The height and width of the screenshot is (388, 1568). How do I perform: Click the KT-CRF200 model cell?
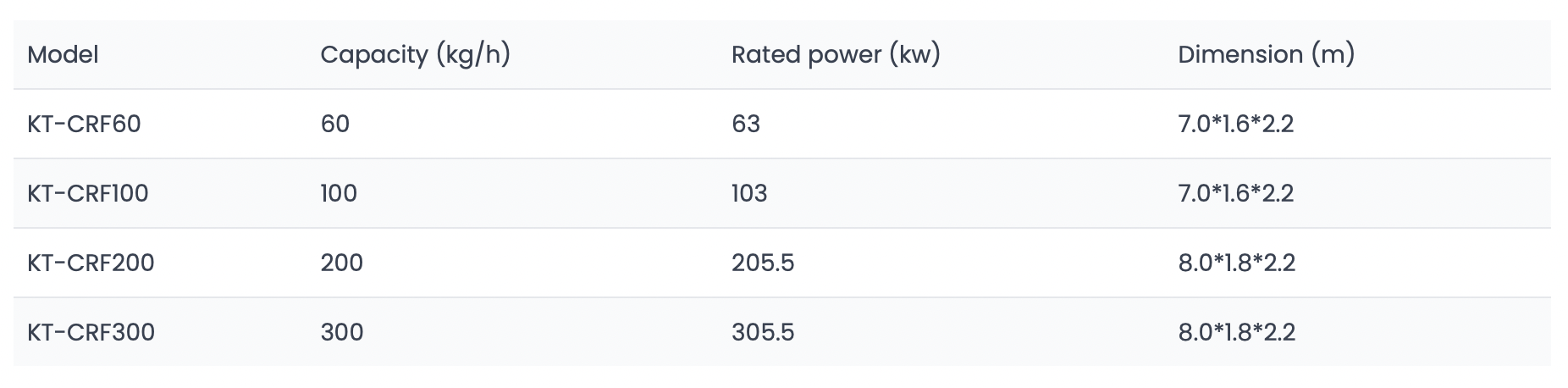point(91,263)
